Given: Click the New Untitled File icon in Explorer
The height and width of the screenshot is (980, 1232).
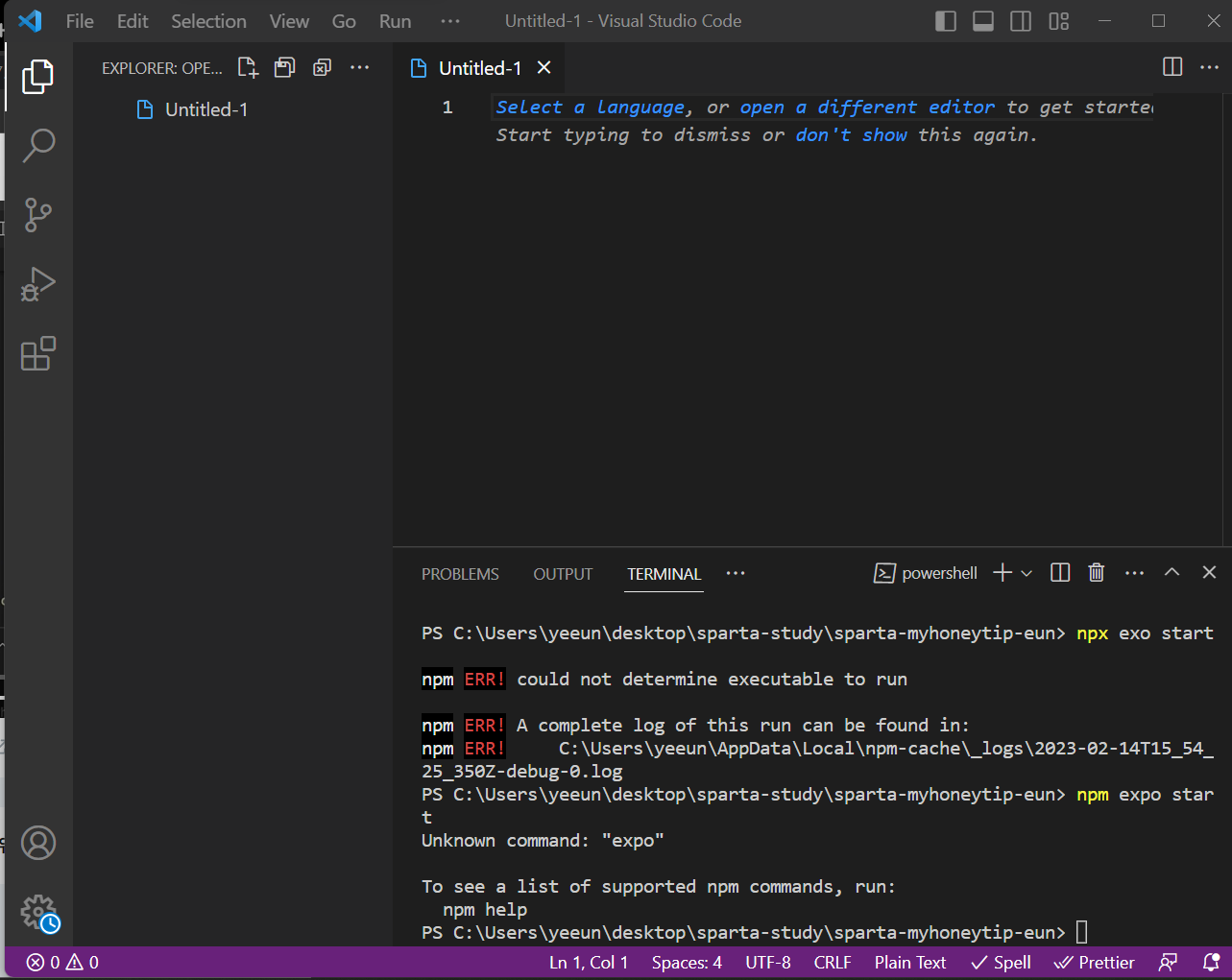Looking at the screenshot, I should point(248,67).
